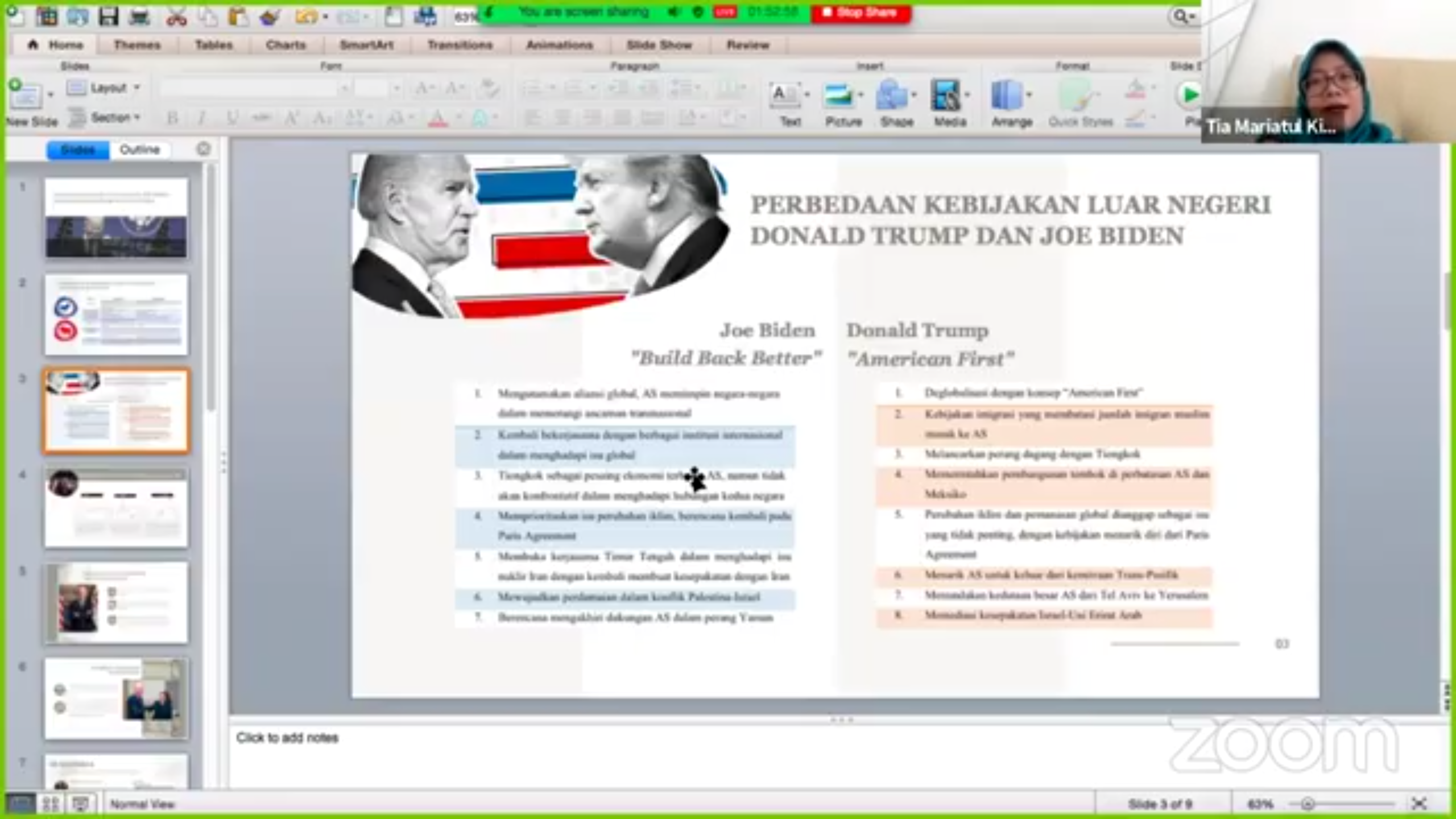This screenshot has height=819, width=1456.
Task: Open the Review ribbon tab
Action: 748,45
